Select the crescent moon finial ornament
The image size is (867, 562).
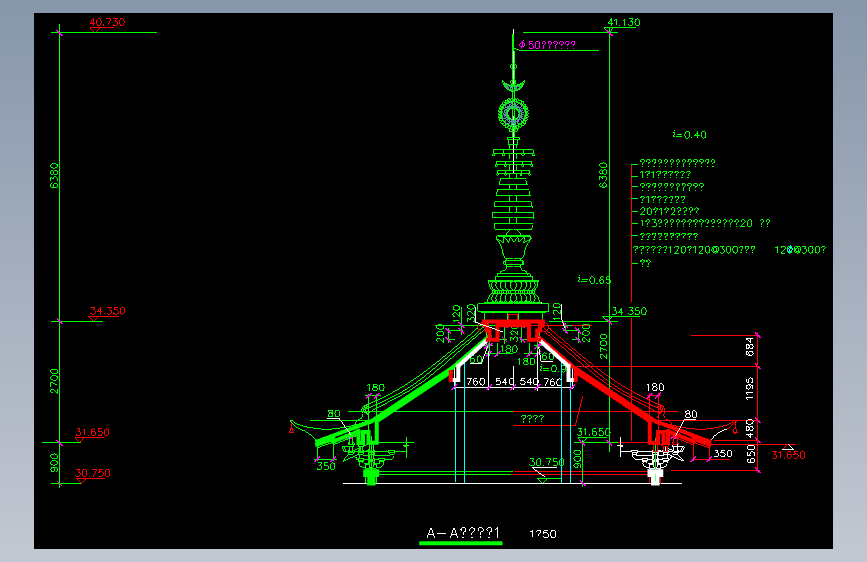tap(514, 86)
